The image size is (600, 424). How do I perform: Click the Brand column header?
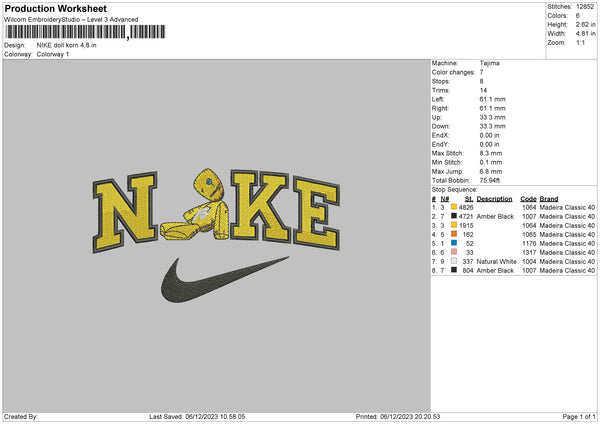pyautogui.click(x=549, y=199)
